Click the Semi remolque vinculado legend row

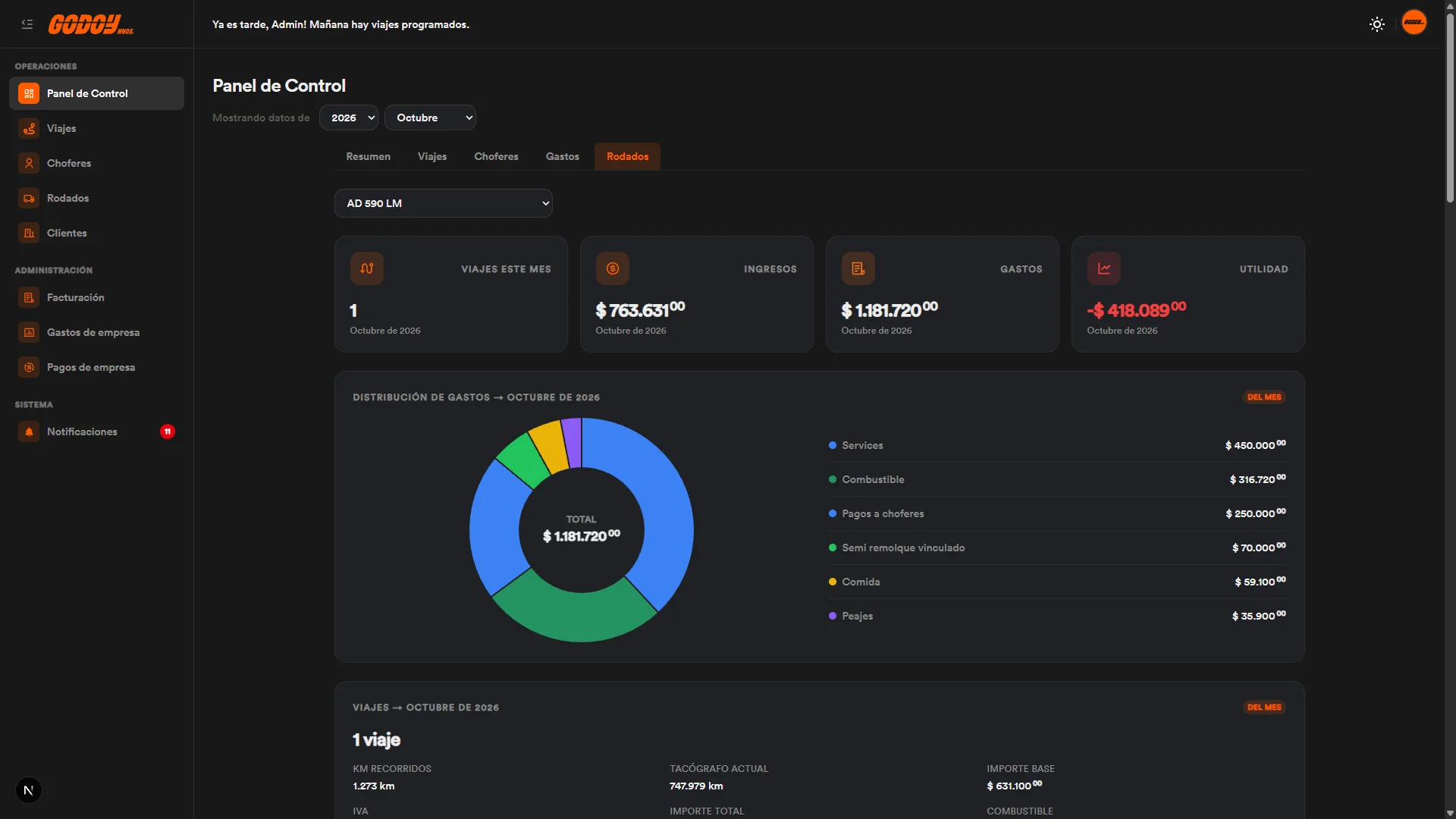pos(1057,548)
